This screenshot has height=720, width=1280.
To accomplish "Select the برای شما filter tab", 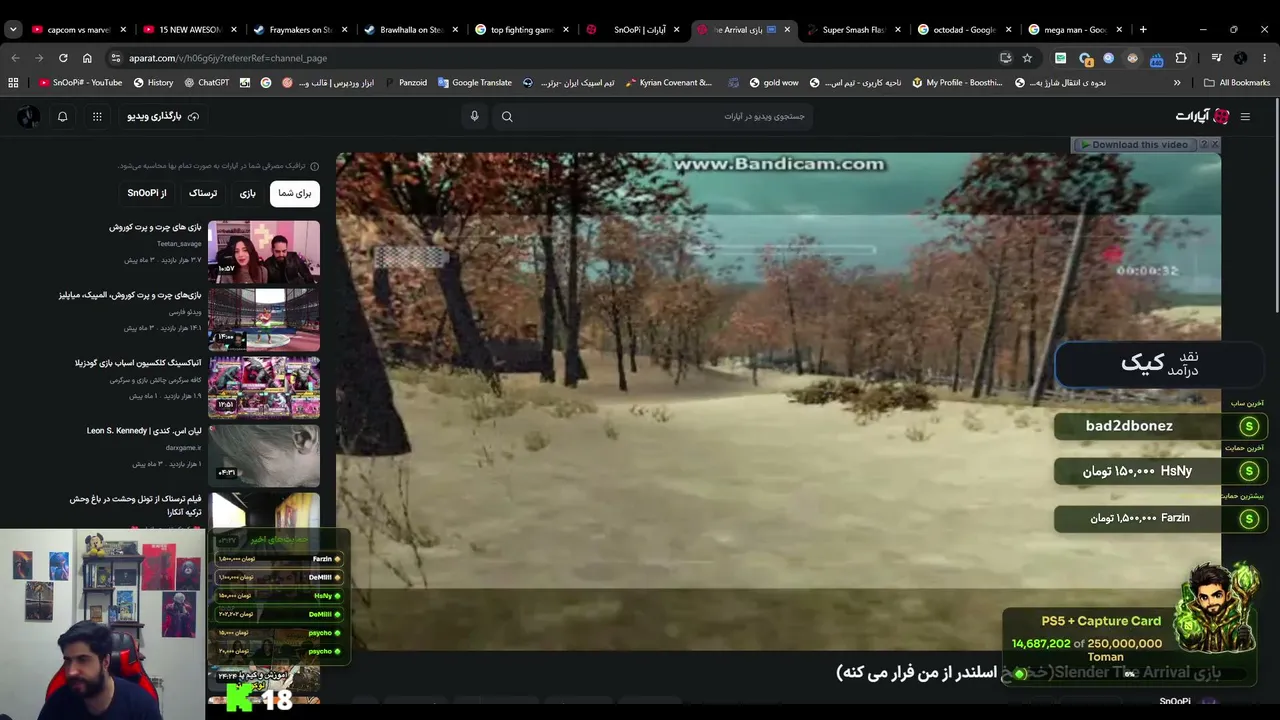I will click(295, 193).
